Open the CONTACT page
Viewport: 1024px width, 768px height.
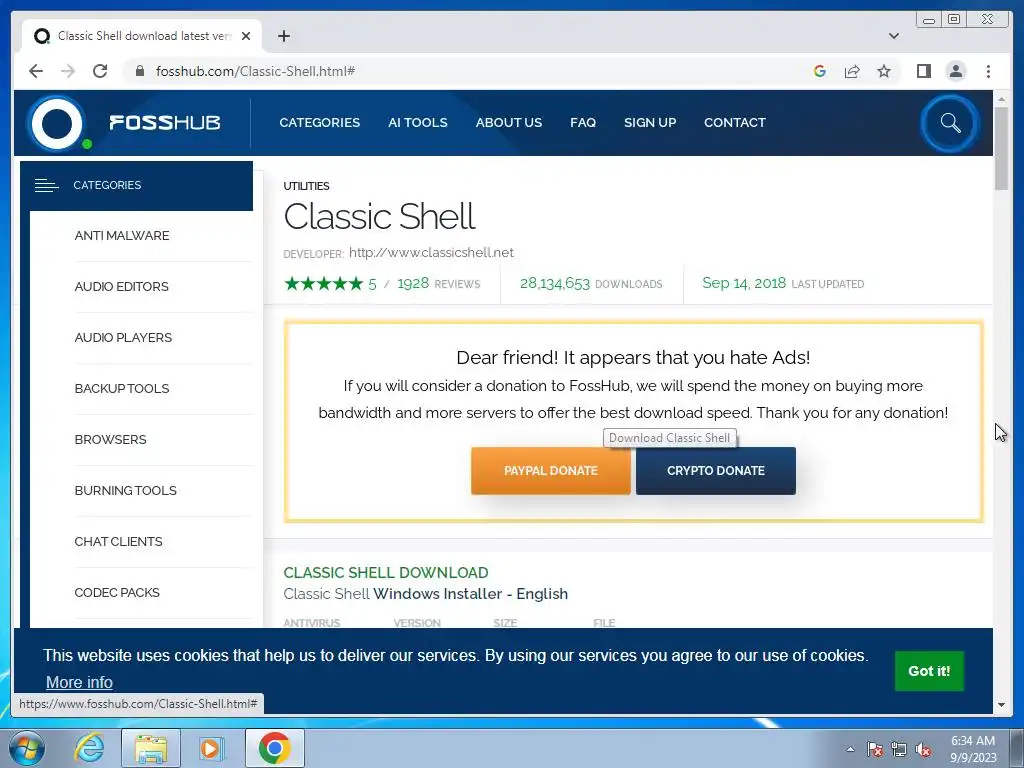735,123
